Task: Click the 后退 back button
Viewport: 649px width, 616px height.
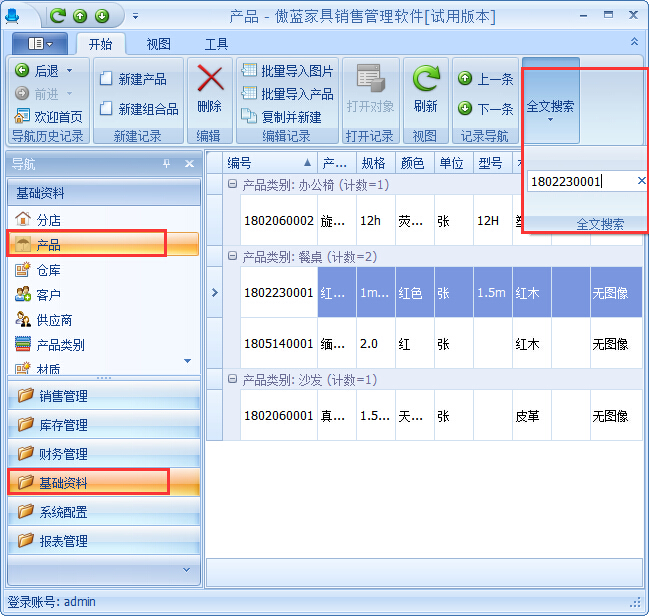Action: pos(38,71)
